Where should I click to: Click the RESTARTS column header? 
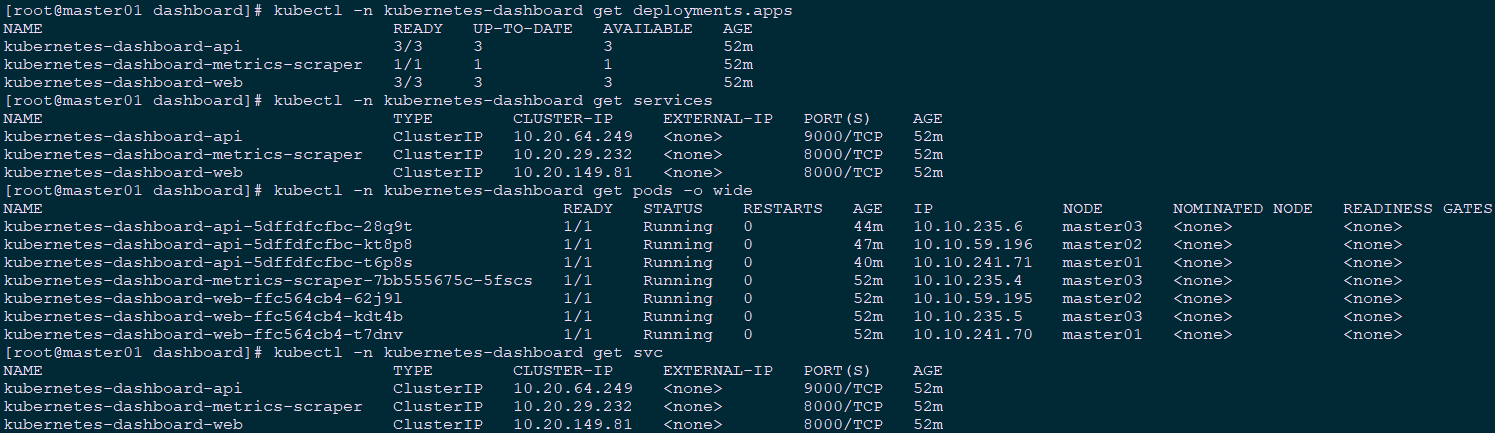pyautogui.click(x=783, y=209)
